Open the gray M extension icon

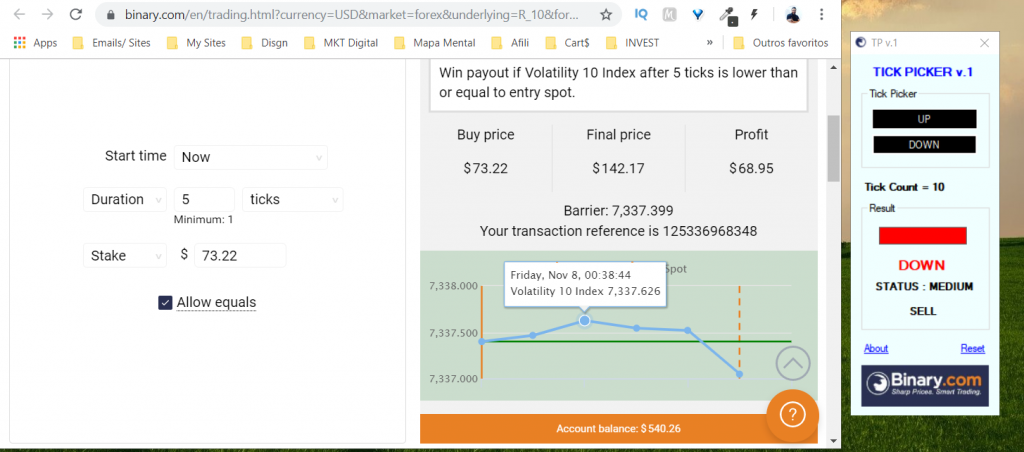[x=669, y=14]
